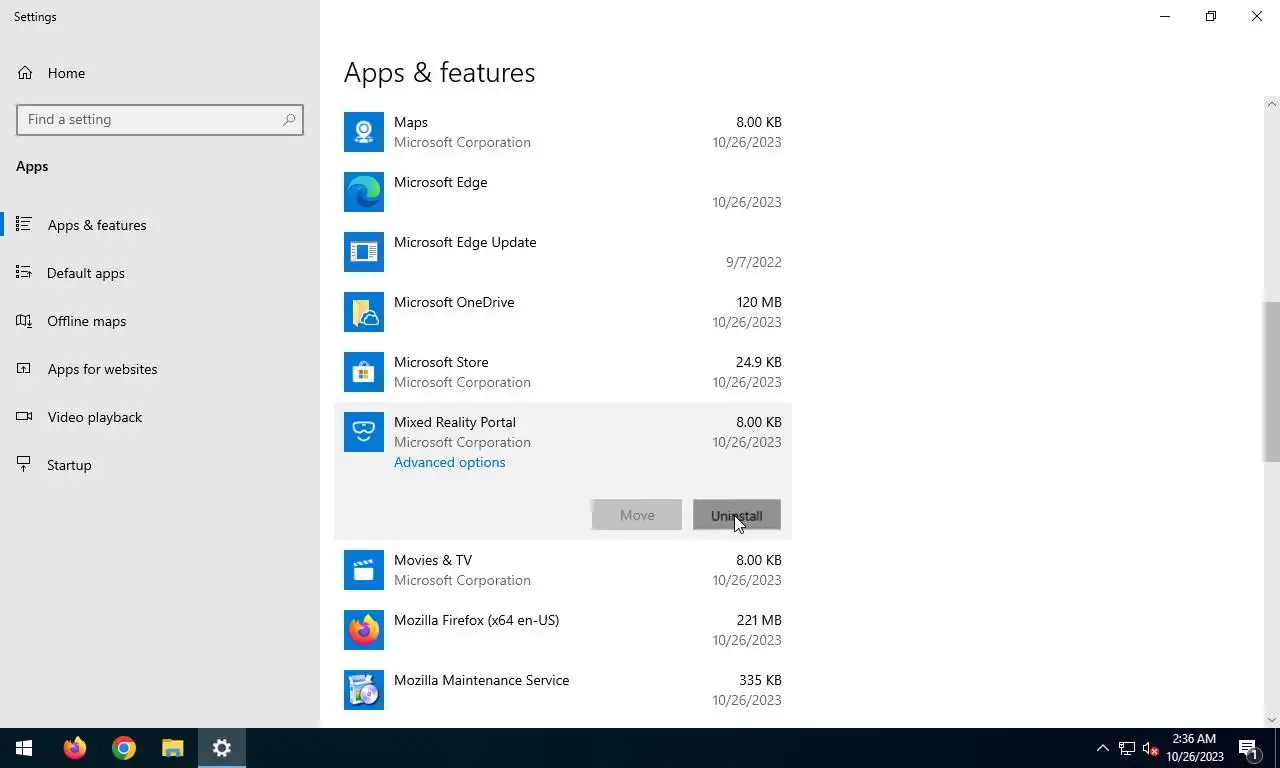
Task: Select Movies & TV entry
Action: (x=433, y=560)
